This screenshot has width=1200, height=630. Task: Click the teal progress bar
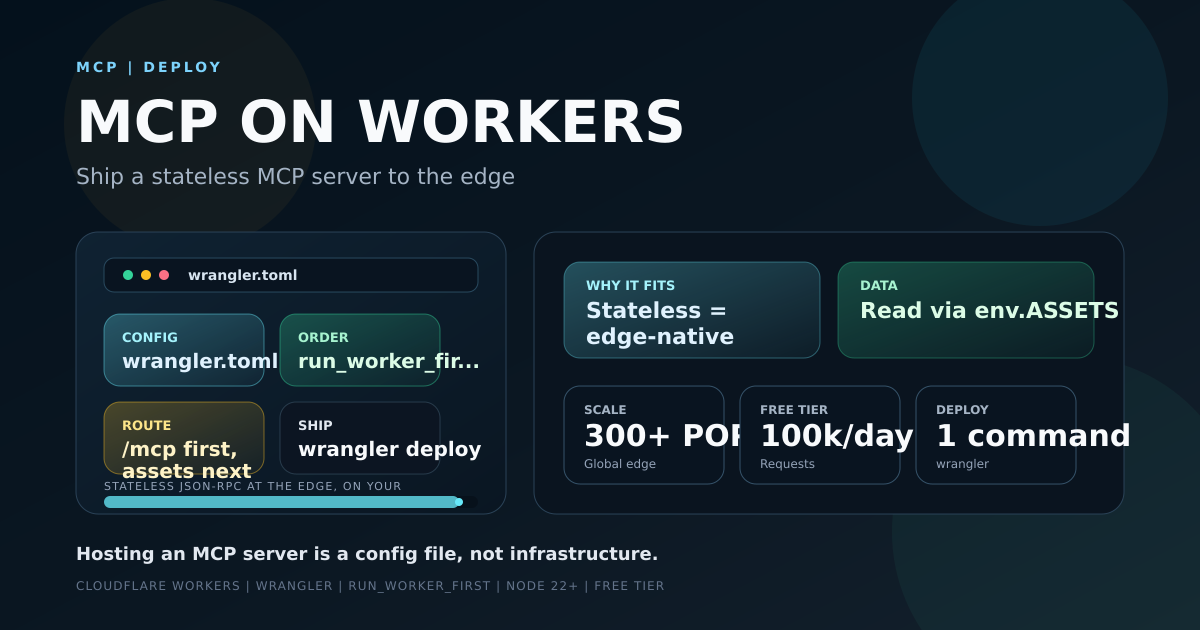(281, 502)
